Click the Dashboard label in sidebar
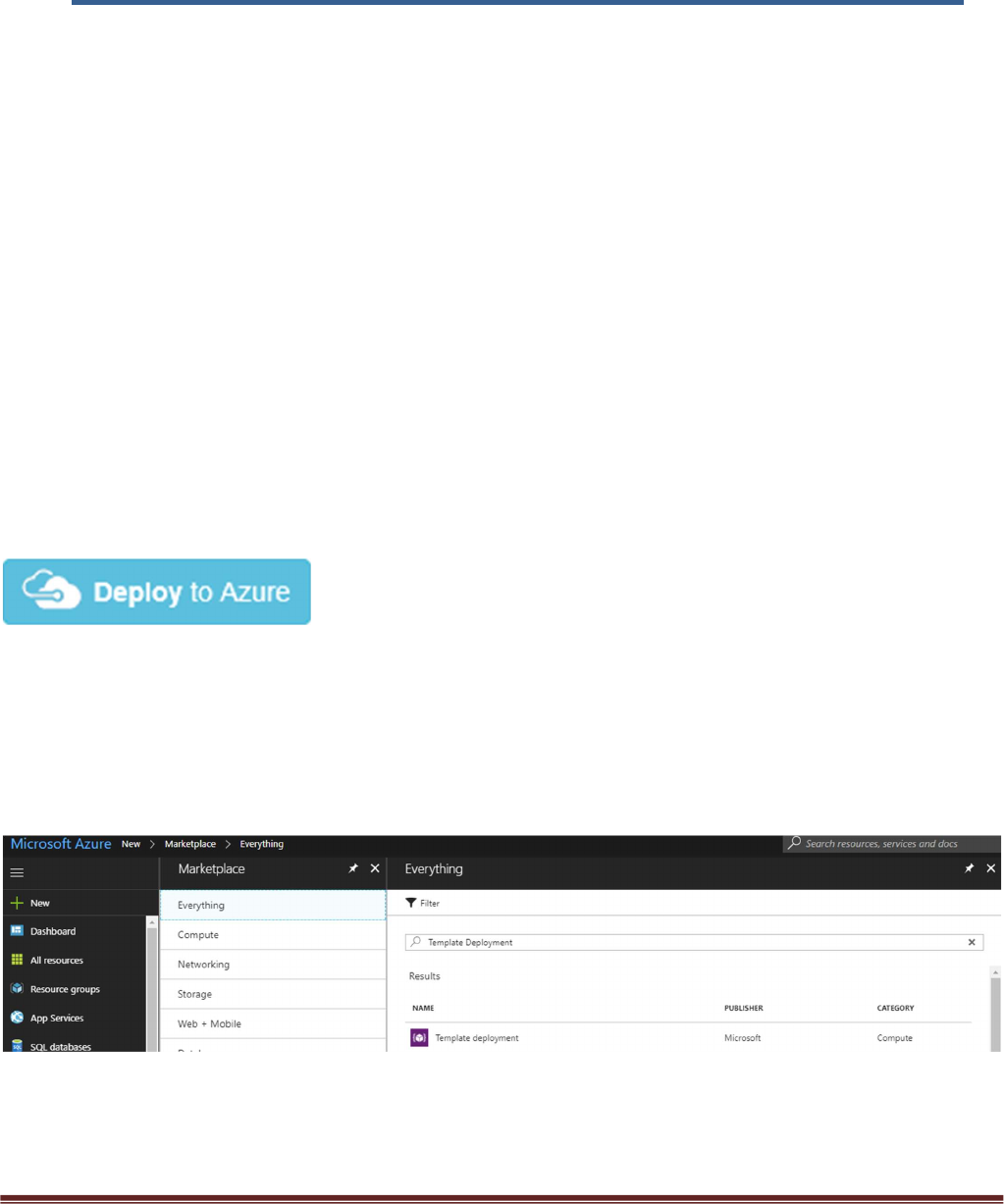 [x=53, y=931]
